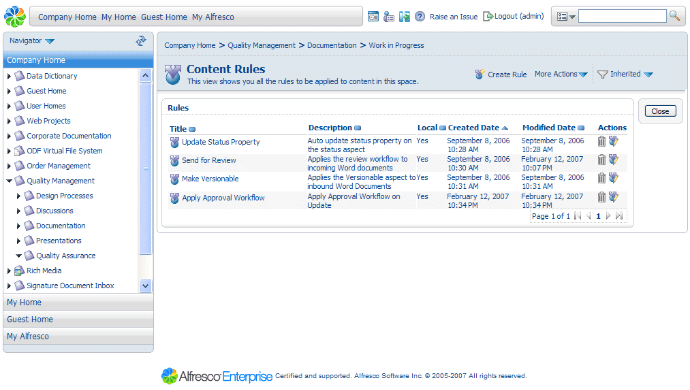Sort rules by Description column
The width and height of the screenshot is (690, 390).
334,128
